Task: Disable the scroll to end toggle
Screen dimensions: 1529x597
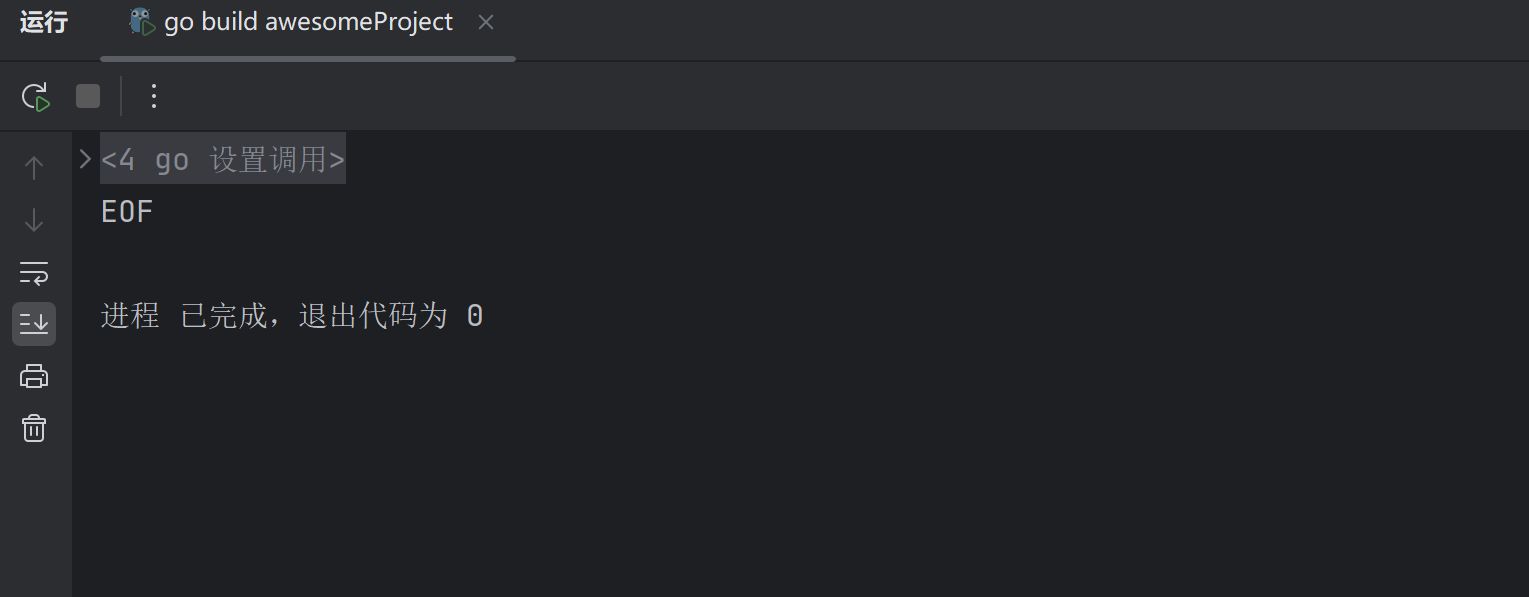Action: coord(34,324)
